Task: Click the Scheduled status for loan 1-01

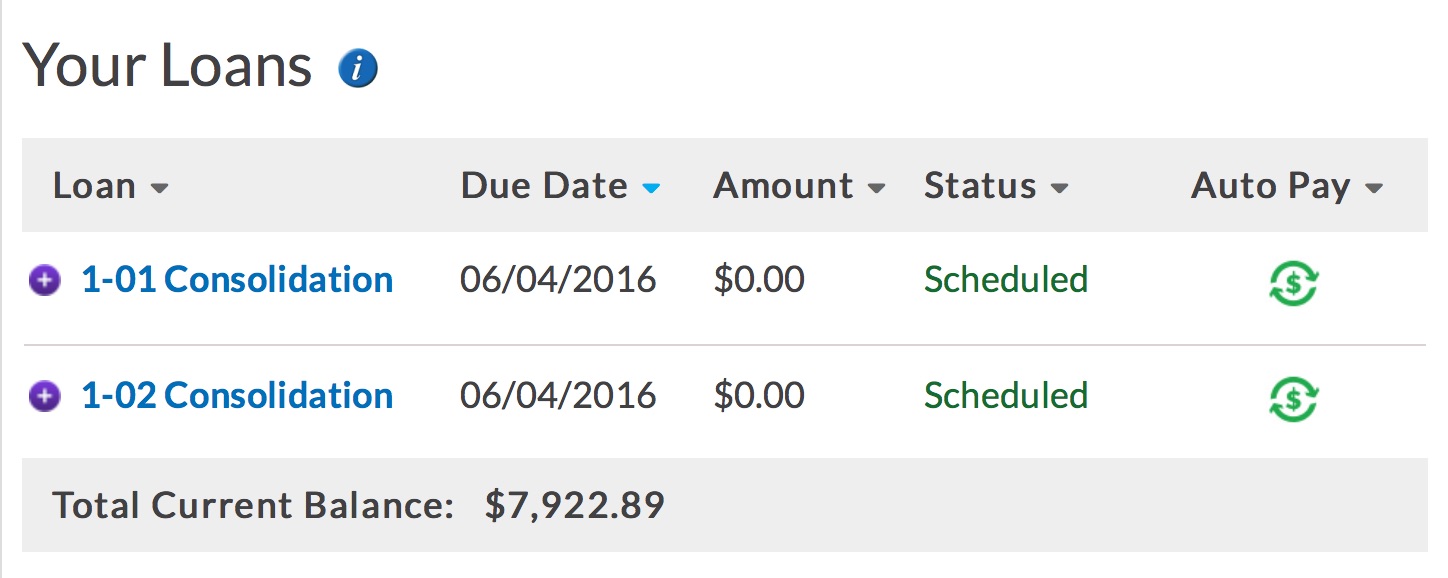Action: point(1004,281)
